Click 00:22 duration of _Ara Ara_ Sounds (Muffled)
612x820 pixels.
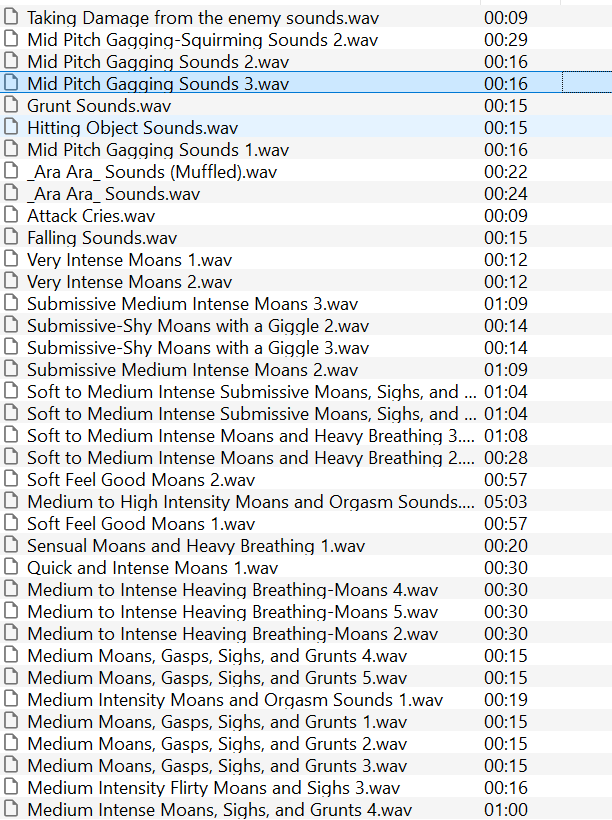point(506,172)
